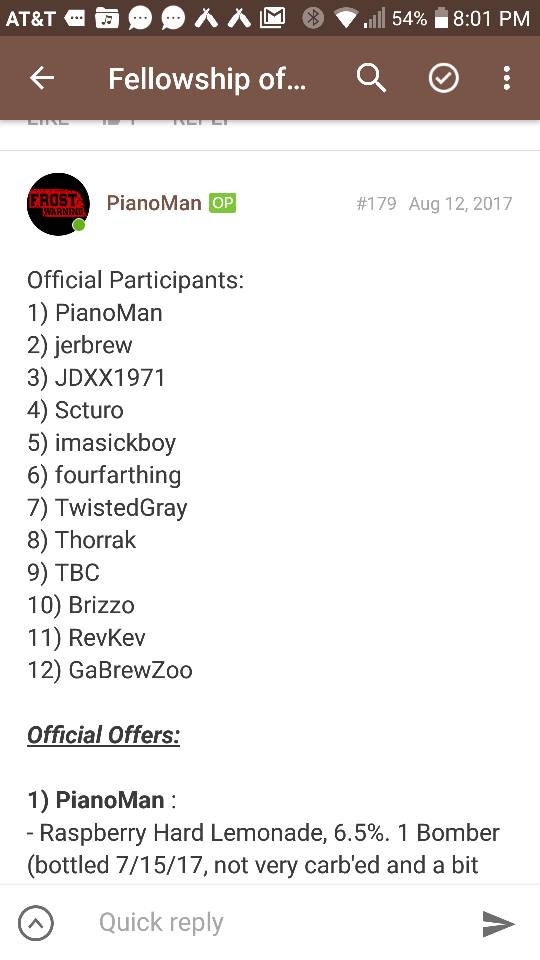Screen dimensions: 540x960
Task: Tap the checkmark circle icon
Action: click(x=443, y=78)
